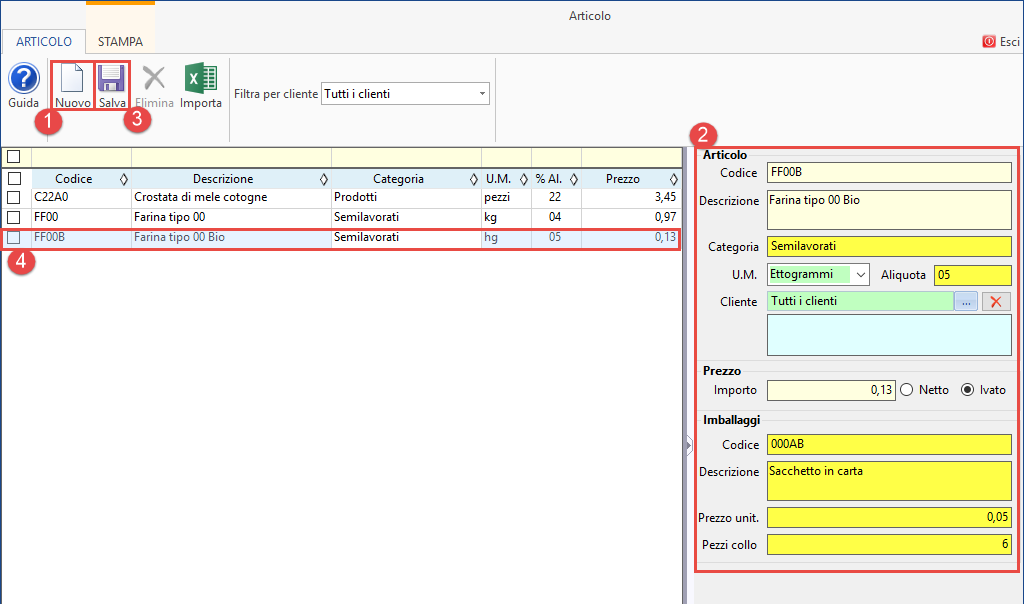The width and height of the screenshot is (1024, 604).
Task: Select the Crostata di mele cotogne row
Action: (x=340, y=197)
